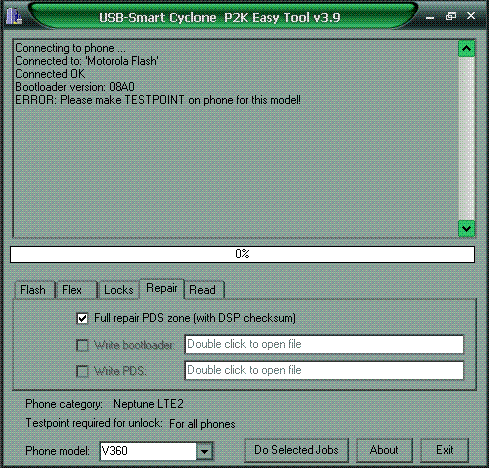Screen dimensions: 489x468
Task: Click the ERROR TESTPOINT log line
Action: 158,100
